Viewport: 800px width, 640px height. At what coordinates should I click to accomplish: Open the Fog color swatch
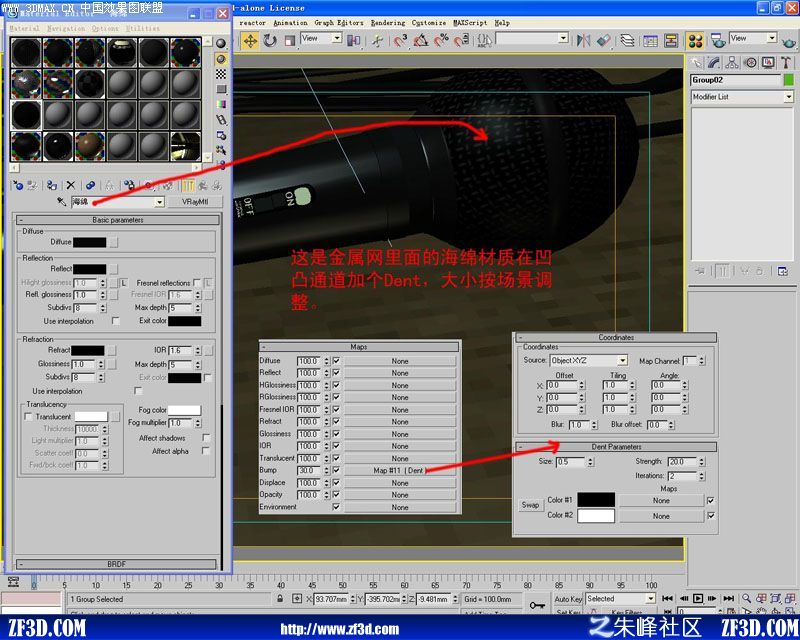(x=184, y=410)
